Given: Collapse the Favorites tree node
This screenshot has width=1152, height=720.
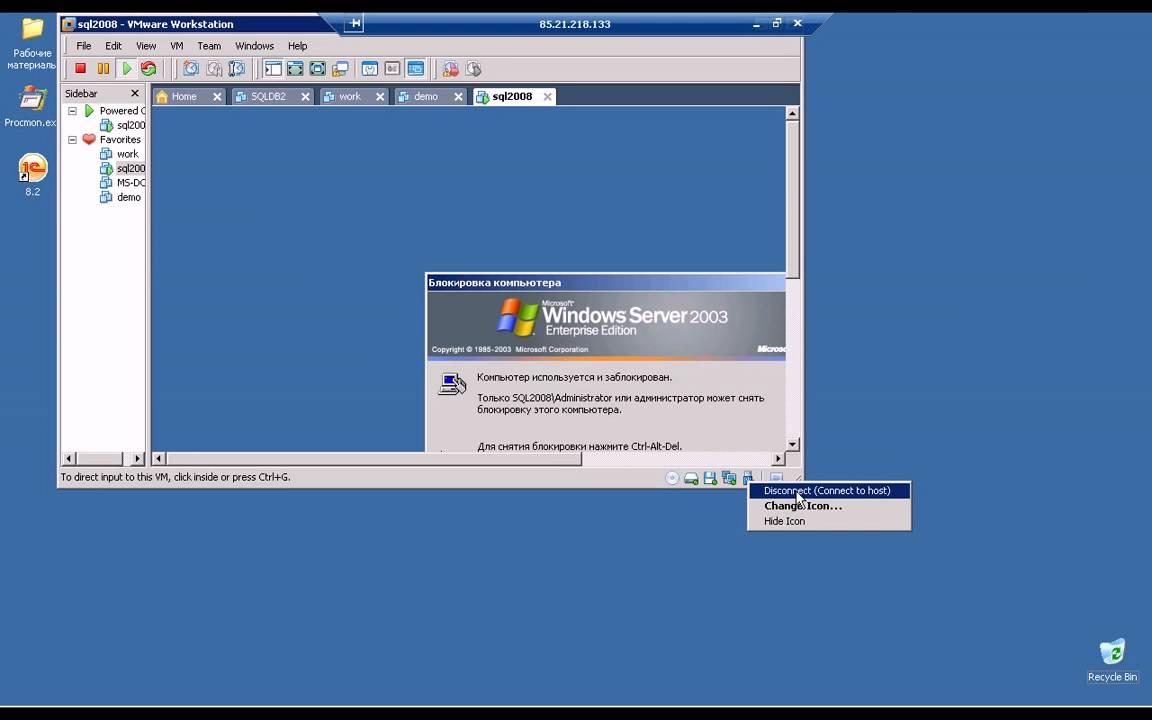Looking at the screenshot, I should point(73,140).
